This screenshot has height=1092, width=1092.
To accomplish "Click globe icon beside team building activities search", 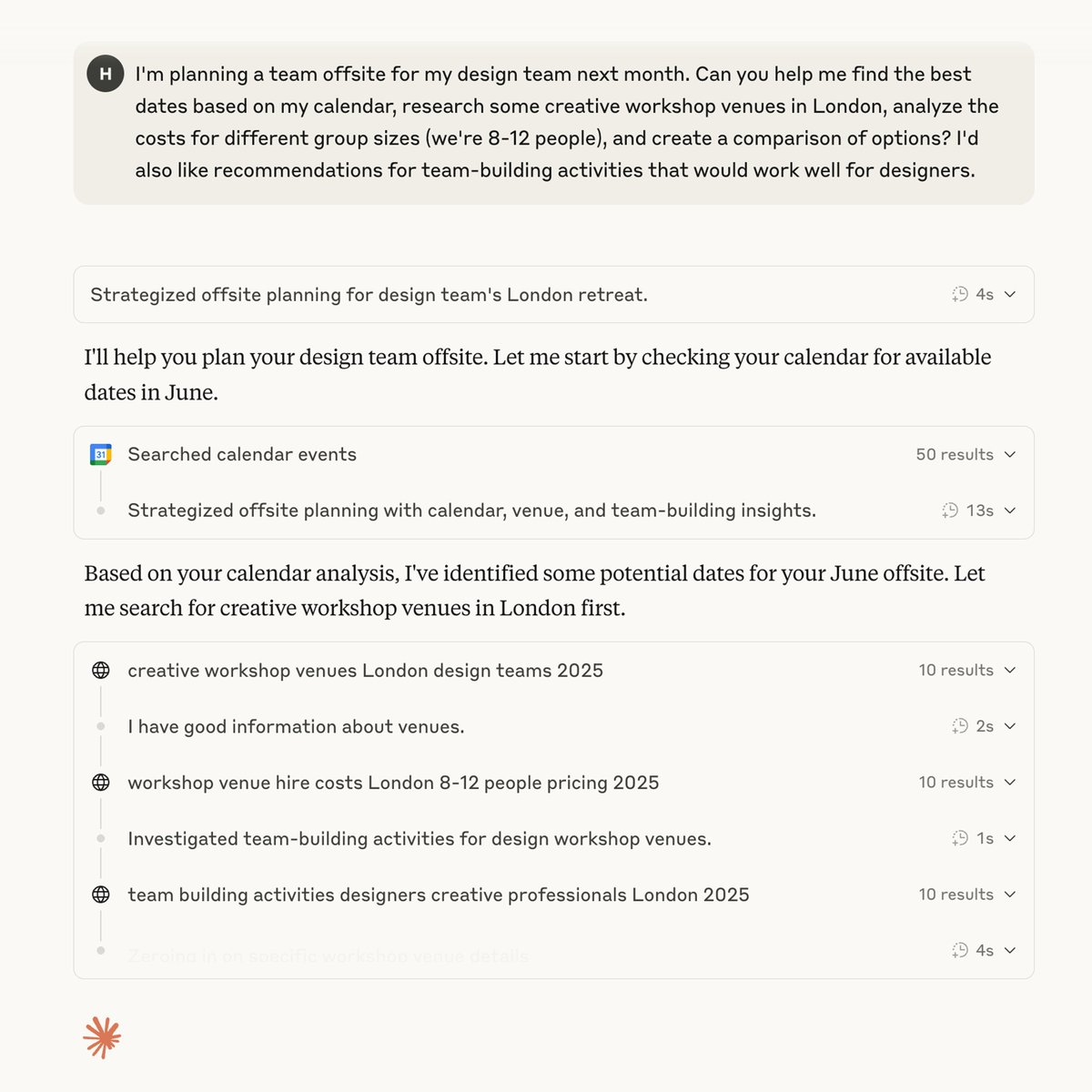I will 101,895.
